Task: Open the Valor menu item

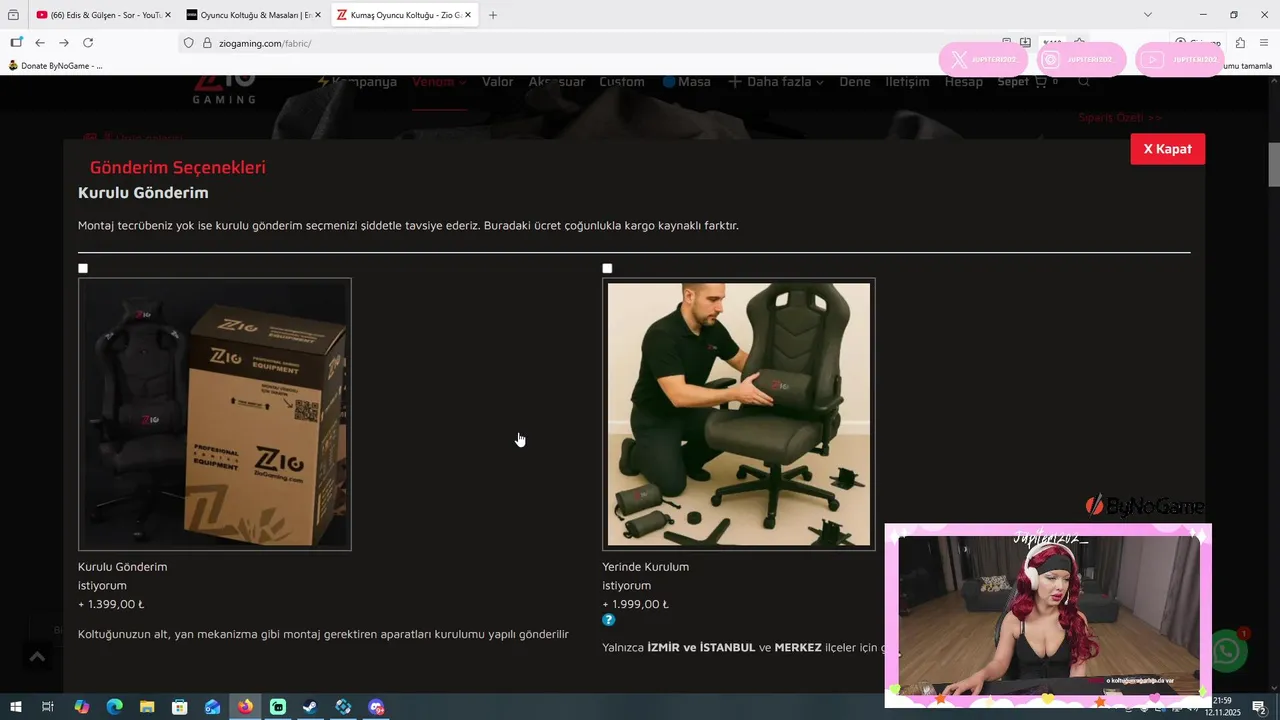Action: click(x=498, y=82)
